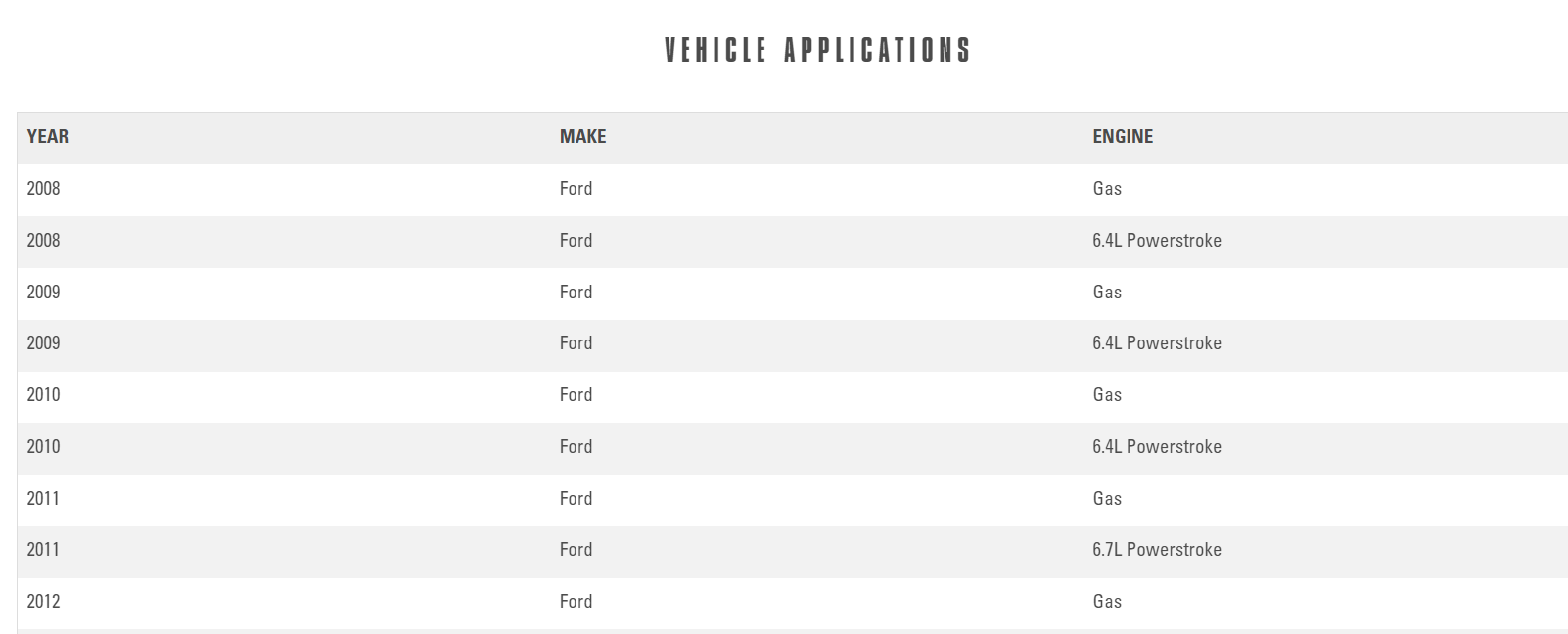Viewport: 1568px width, 634px height.
Task: Click the MAKE column header
Action: pyautogui.click(x=582, y=137)
